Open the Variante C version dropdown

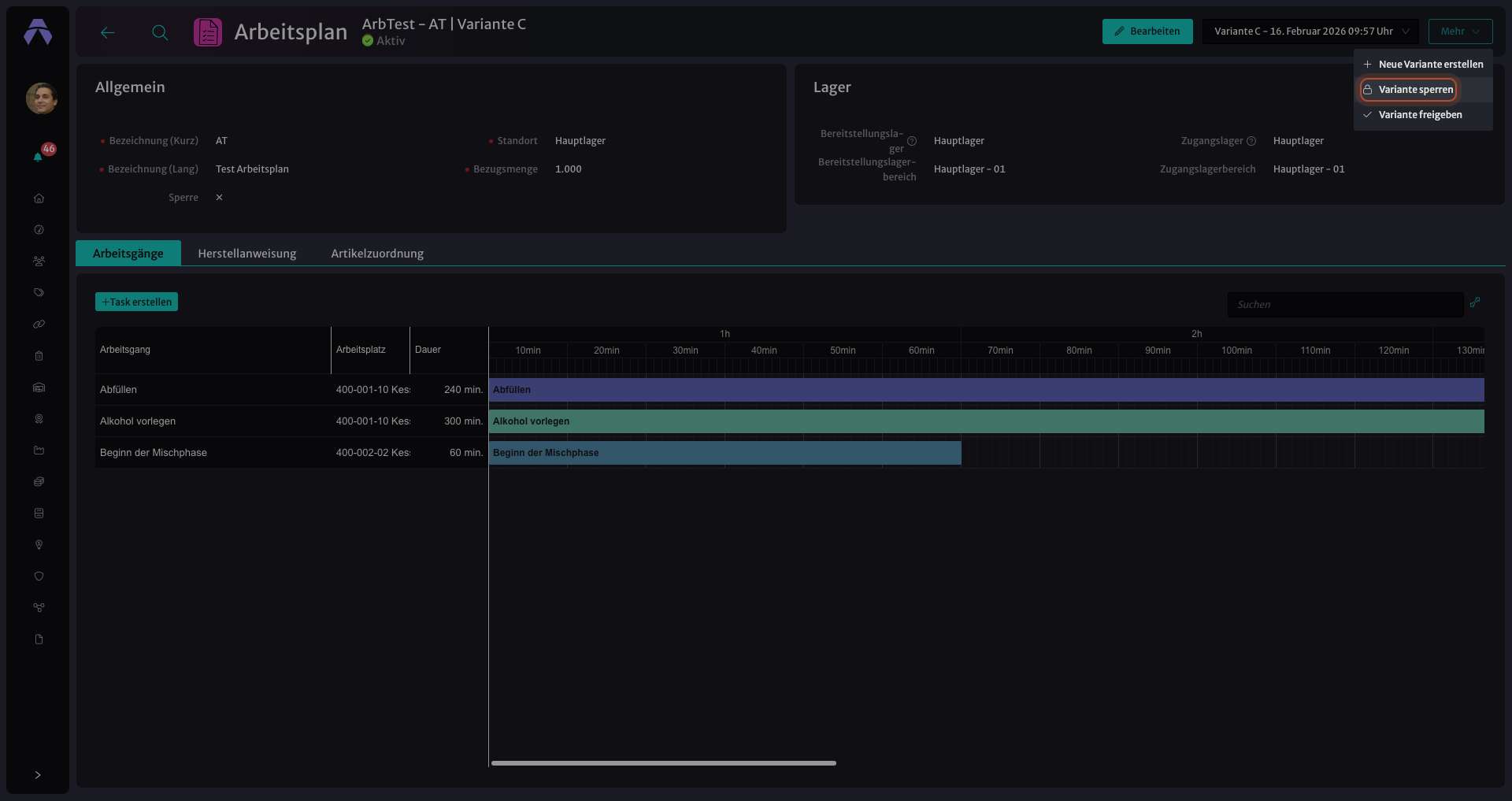click(1310, 32)
